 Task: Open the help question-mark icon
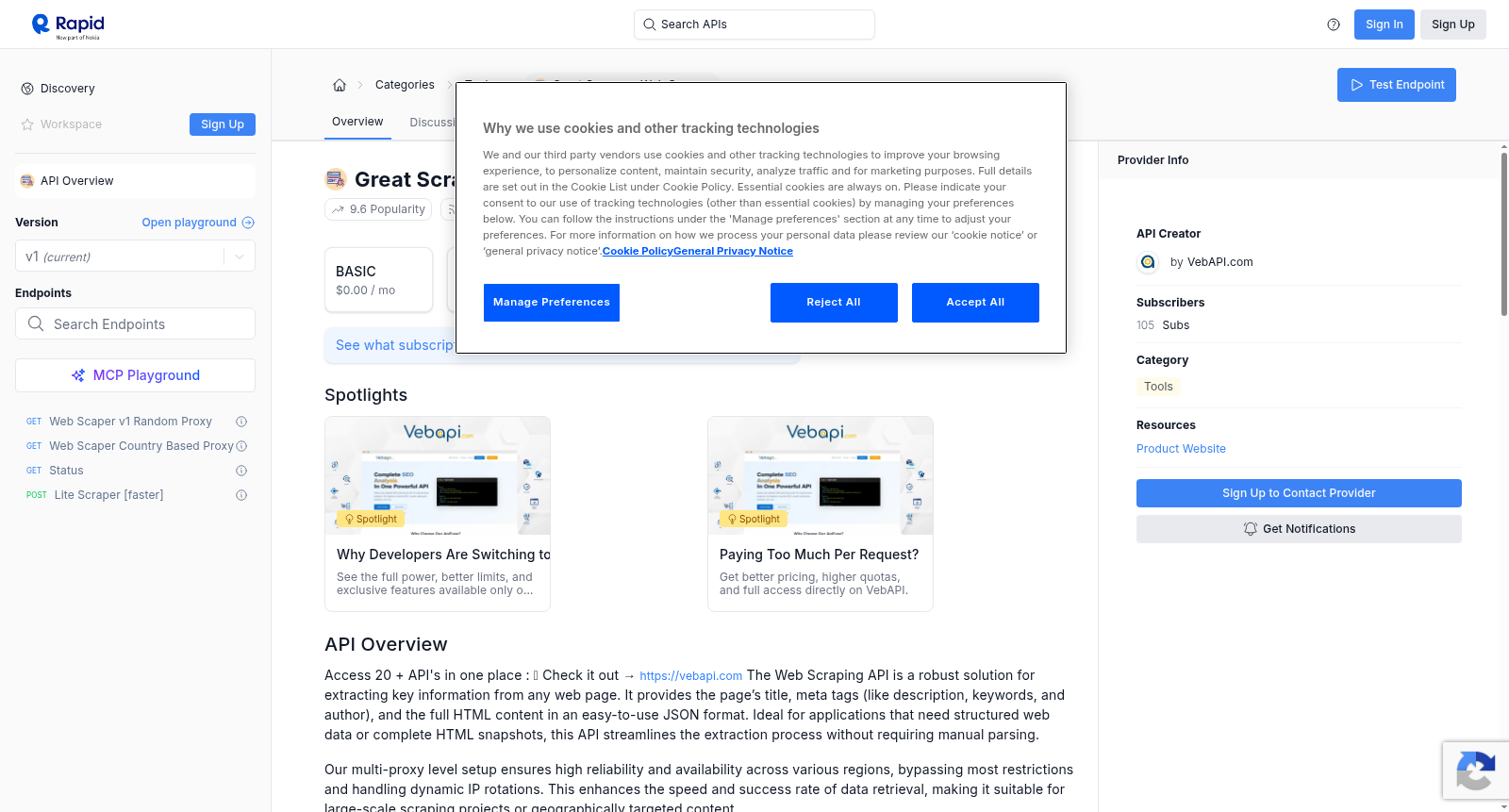click(1334, 25)
